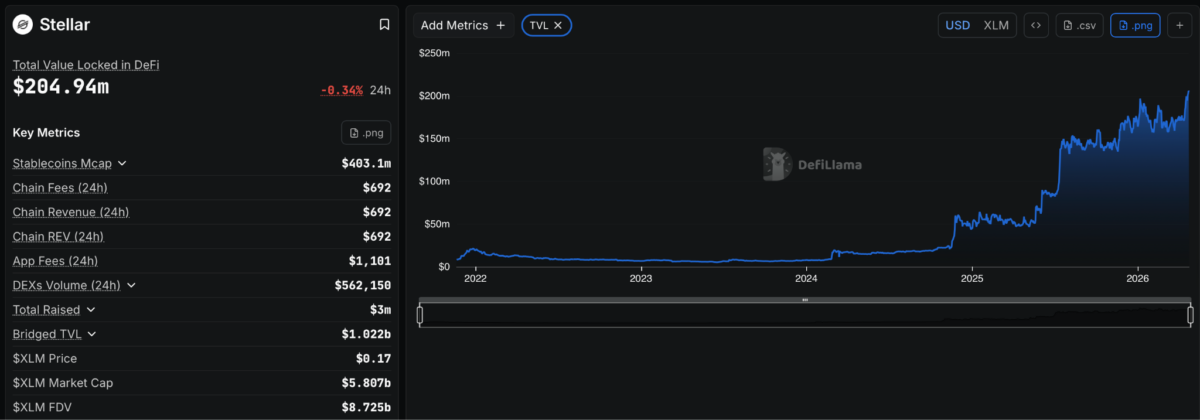This screenshot has width=1200, height=420.
Task: Expand the DEXs Volume (24h) row
Action: click(131, 285)
